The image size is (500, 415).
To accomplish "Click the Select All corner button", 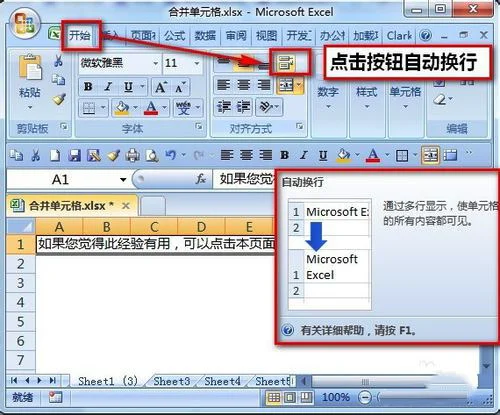I will pyautogui.click(x=21, y=227).
